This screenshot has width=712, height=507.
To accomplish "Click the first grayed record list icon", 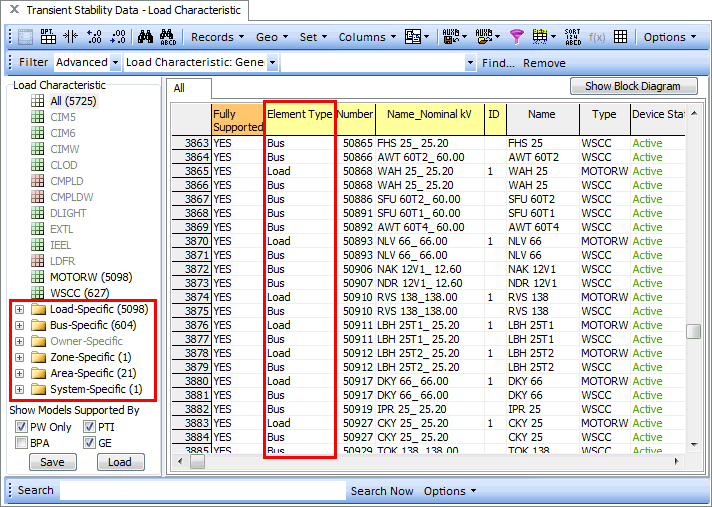I will coord(25,37).
